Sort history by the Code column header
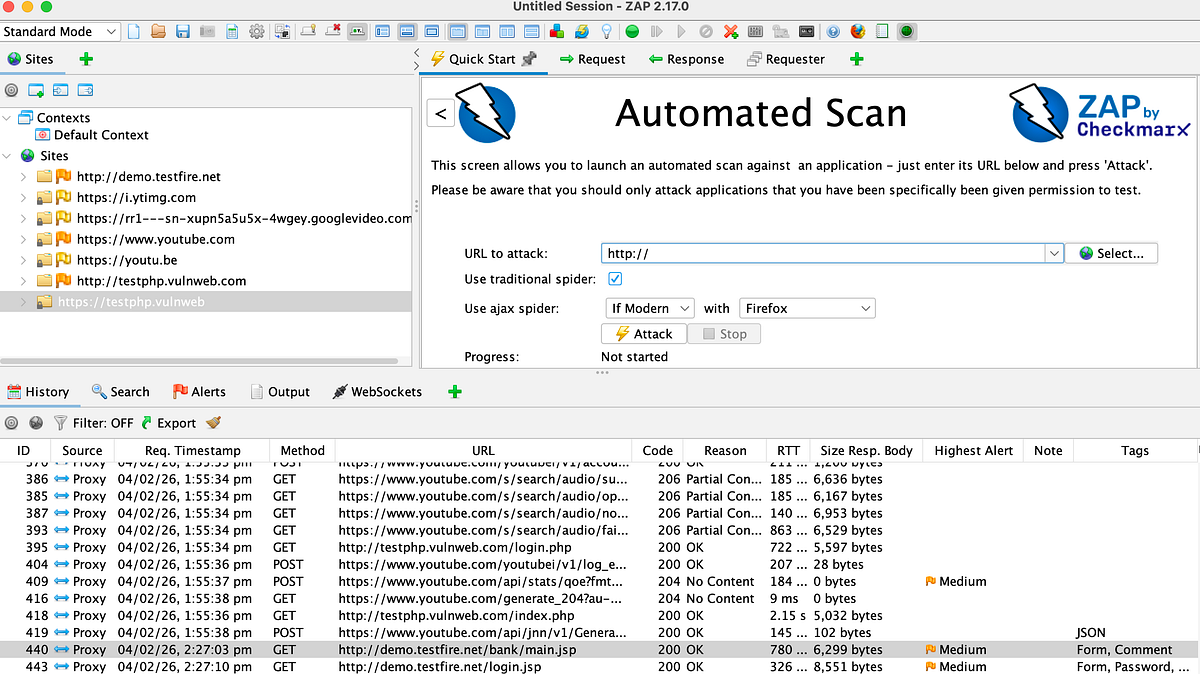Screen dimensions: 1200x674 click(x=657, y=450)
